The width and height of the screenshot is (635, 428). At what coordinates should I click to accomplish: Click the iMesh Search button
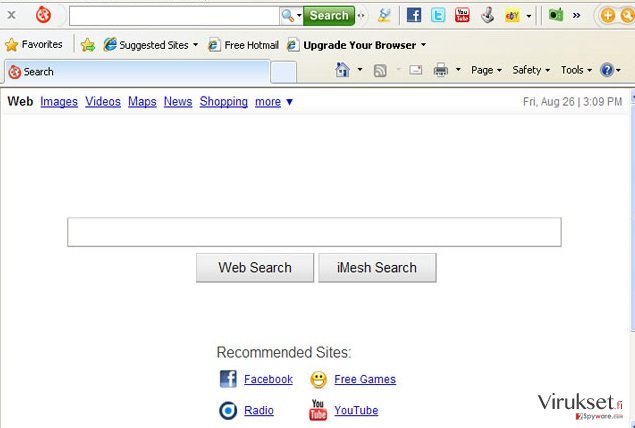point(377,268)
